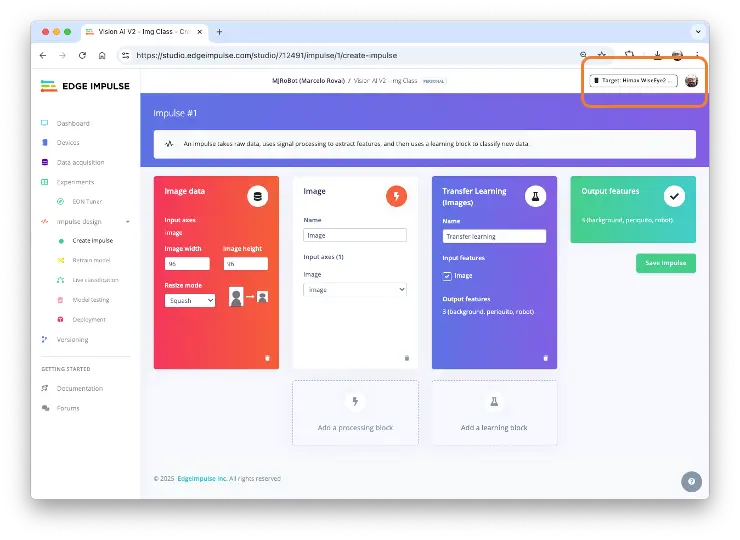This screenshot has height=540, width=740.
Task: Toggle the Image input feature checkbox
Action: coord(447,276)
